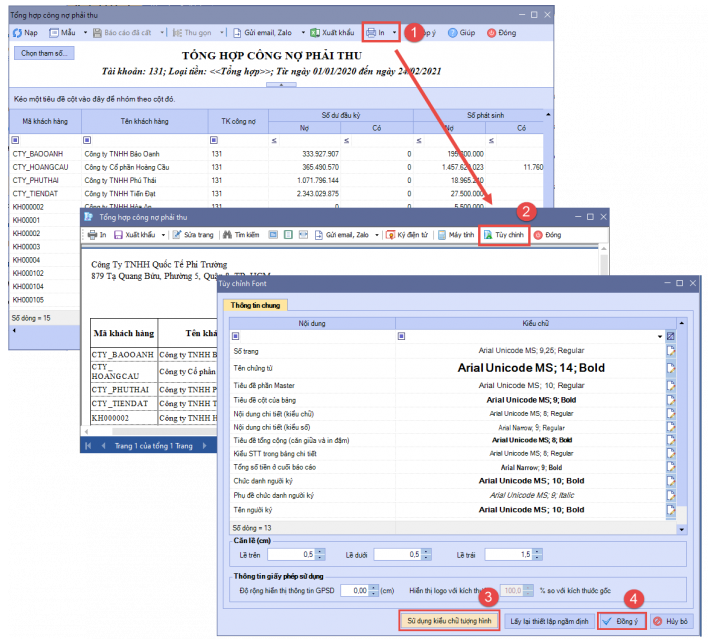Click Tìm kiếm search in preview toolbar

point(239,234)
